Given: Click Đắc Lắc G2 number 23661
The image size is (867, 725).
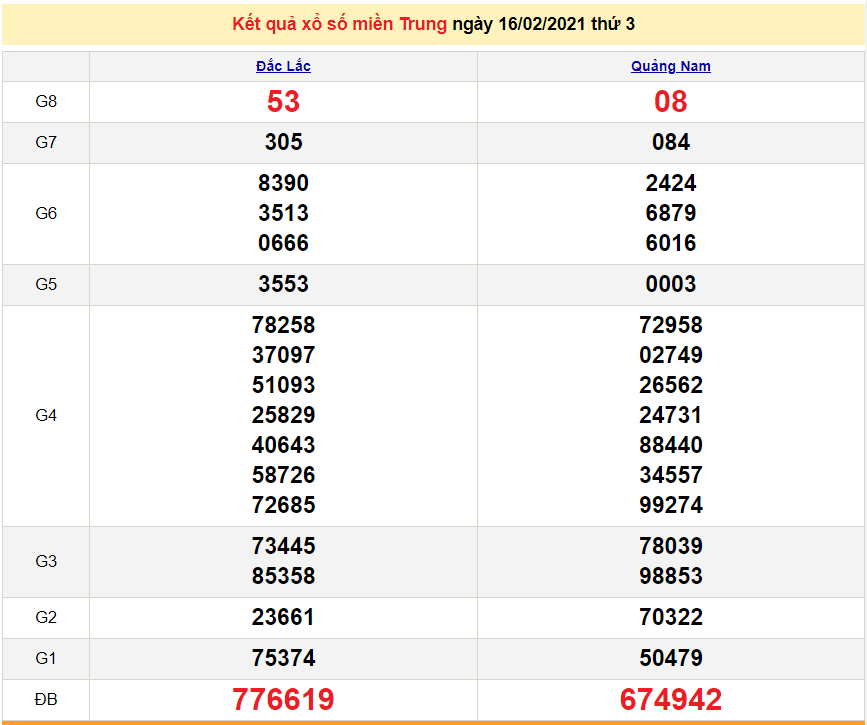Looking at the screenshot, I should click(283, 617).
